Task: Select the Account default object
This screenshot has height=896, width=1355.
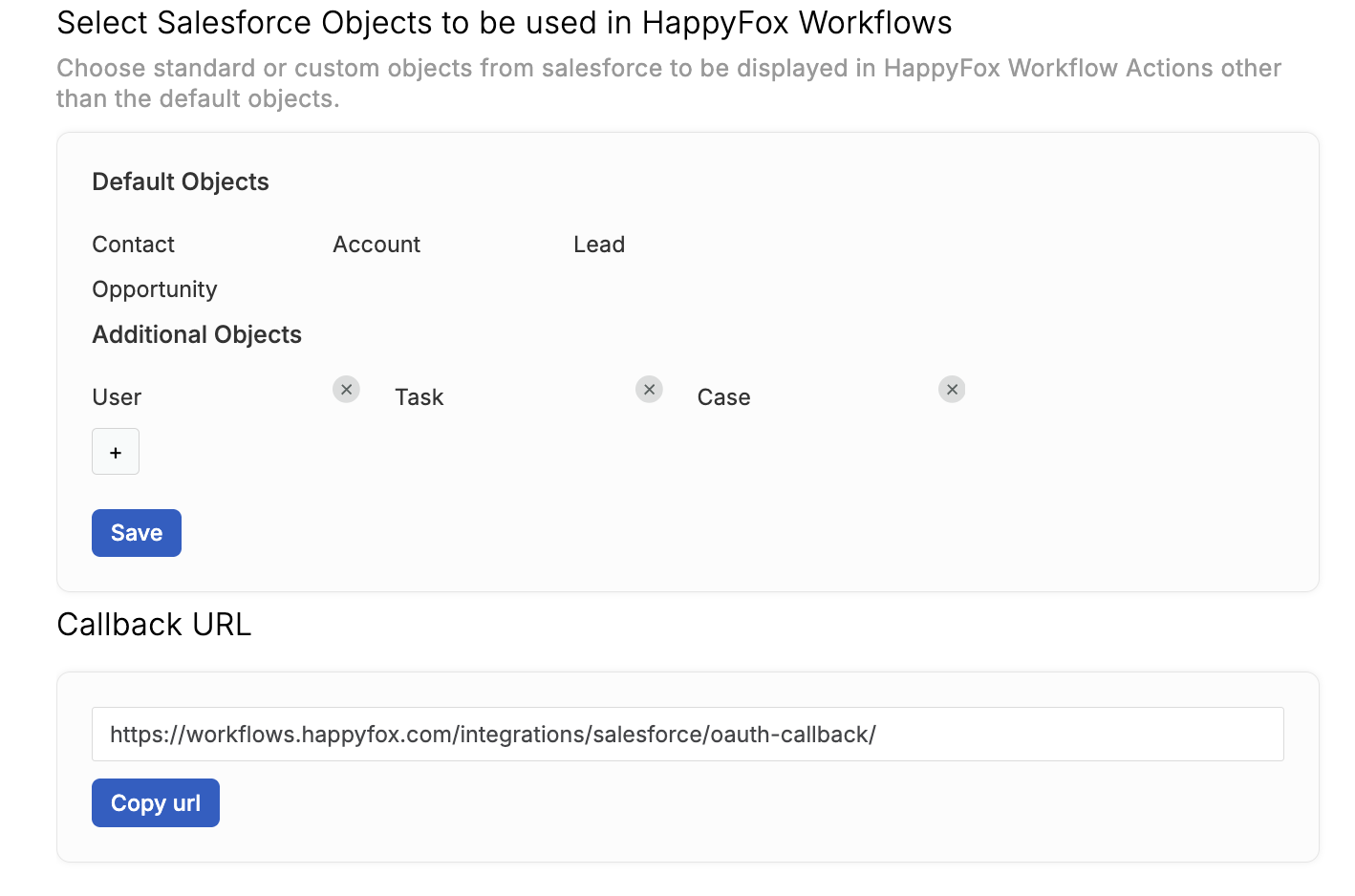Action: point(376,245)
